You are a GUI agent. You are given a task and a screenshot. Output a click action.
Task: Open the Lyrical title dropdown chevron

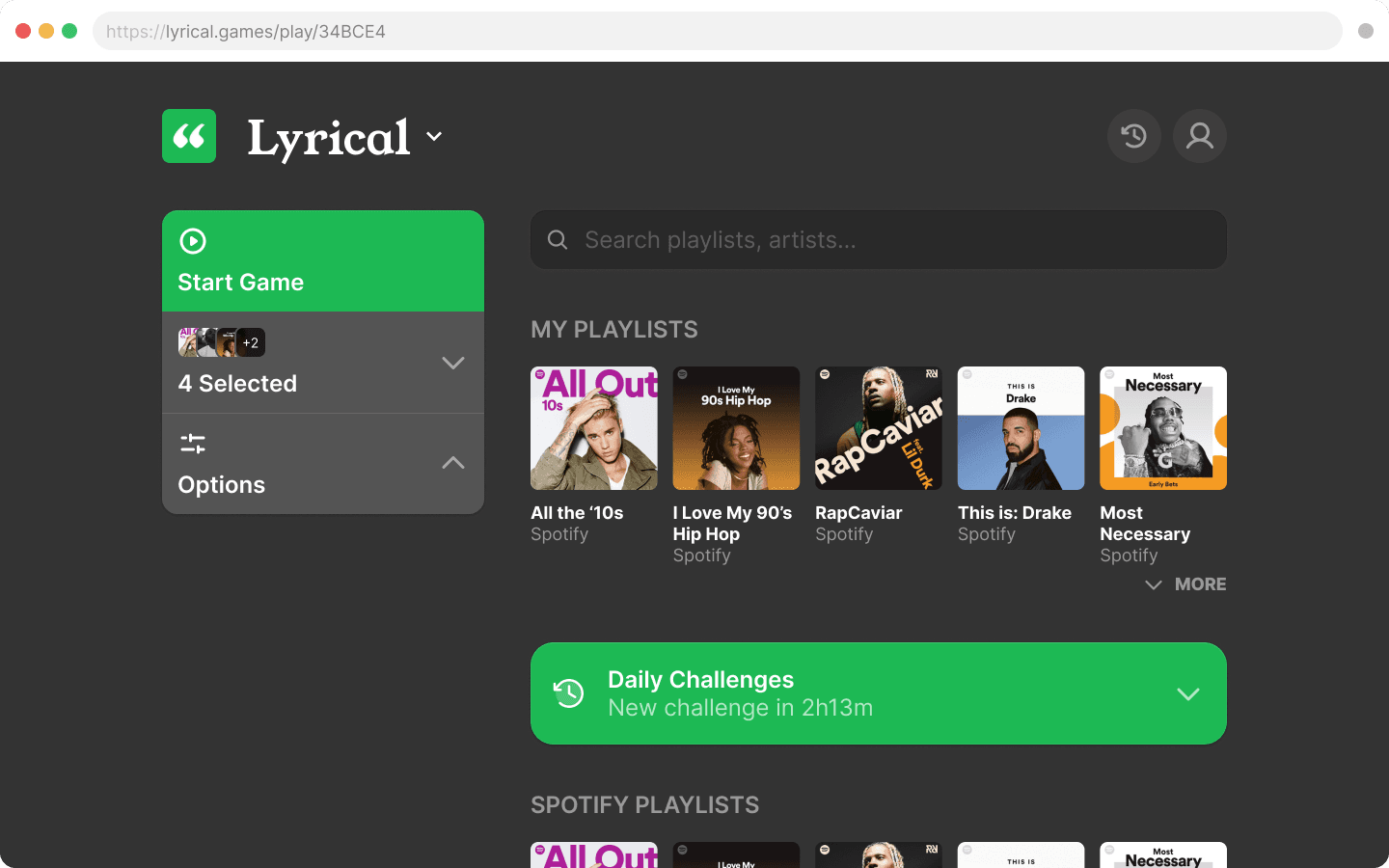pos(435,137)
